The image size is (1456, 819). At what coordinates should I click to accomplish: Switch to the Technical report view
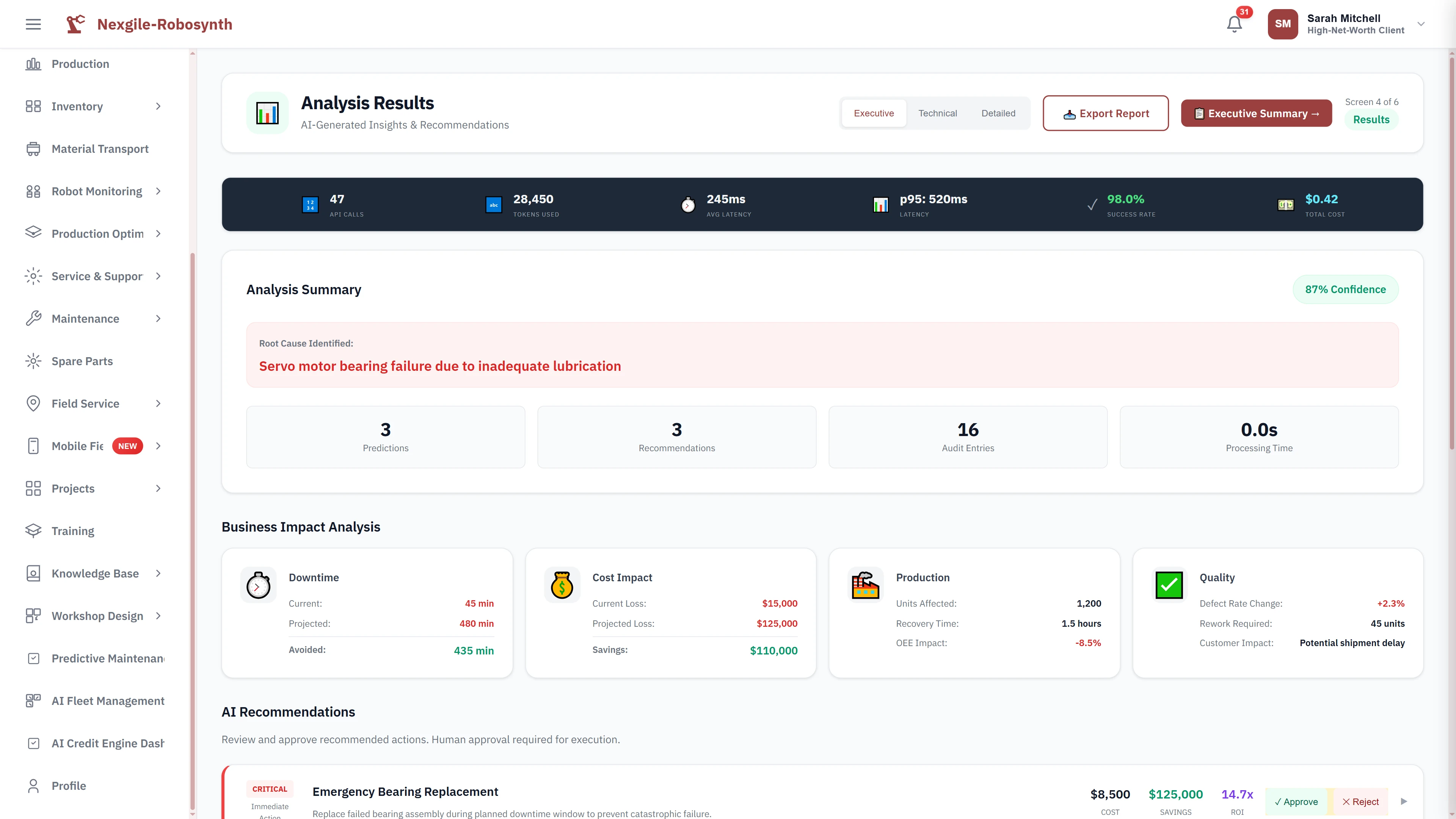point(938,113)
